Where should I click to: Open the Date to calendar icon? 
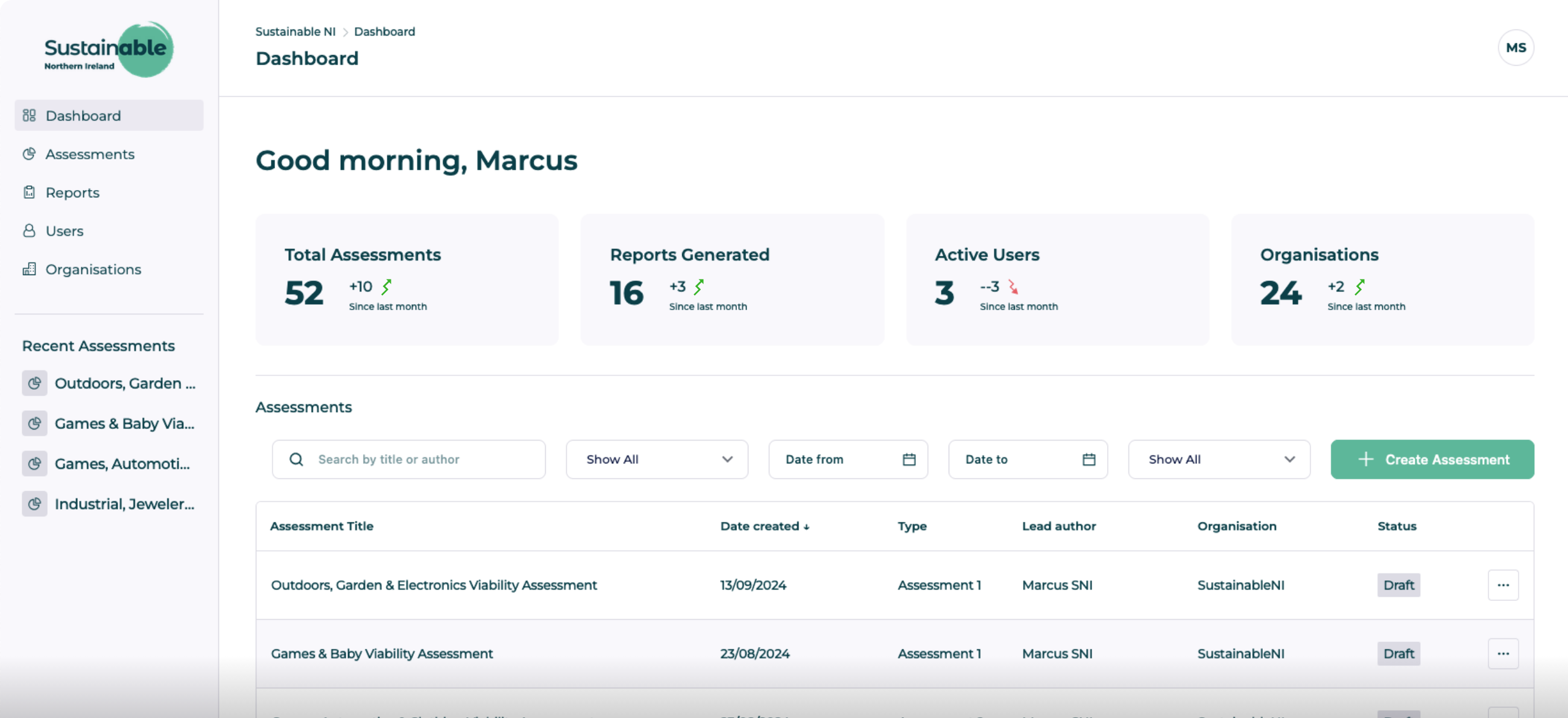(x=1089, y=459)
